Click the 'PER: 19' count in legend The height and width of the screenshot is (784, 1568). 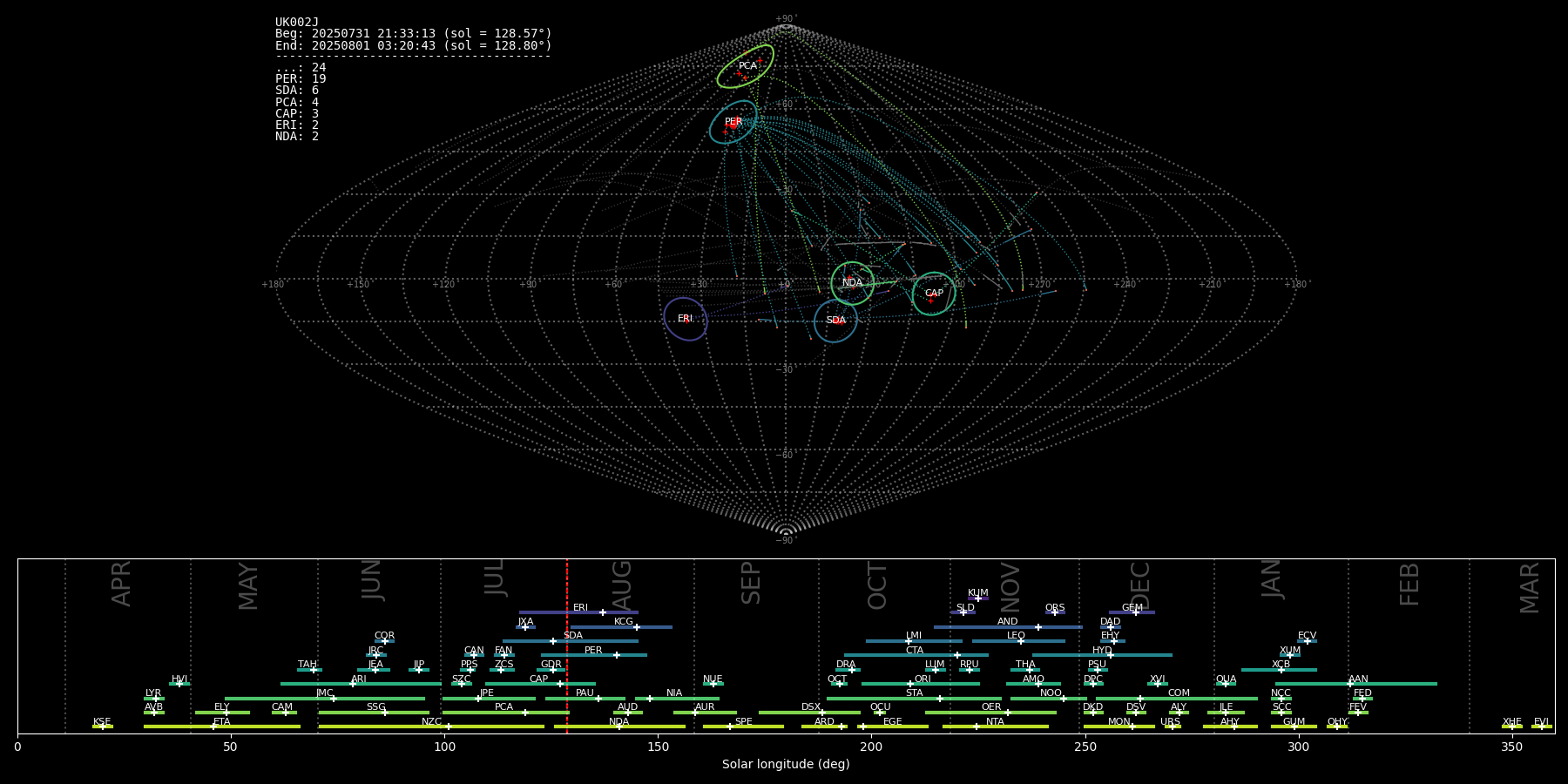point(301,79)
